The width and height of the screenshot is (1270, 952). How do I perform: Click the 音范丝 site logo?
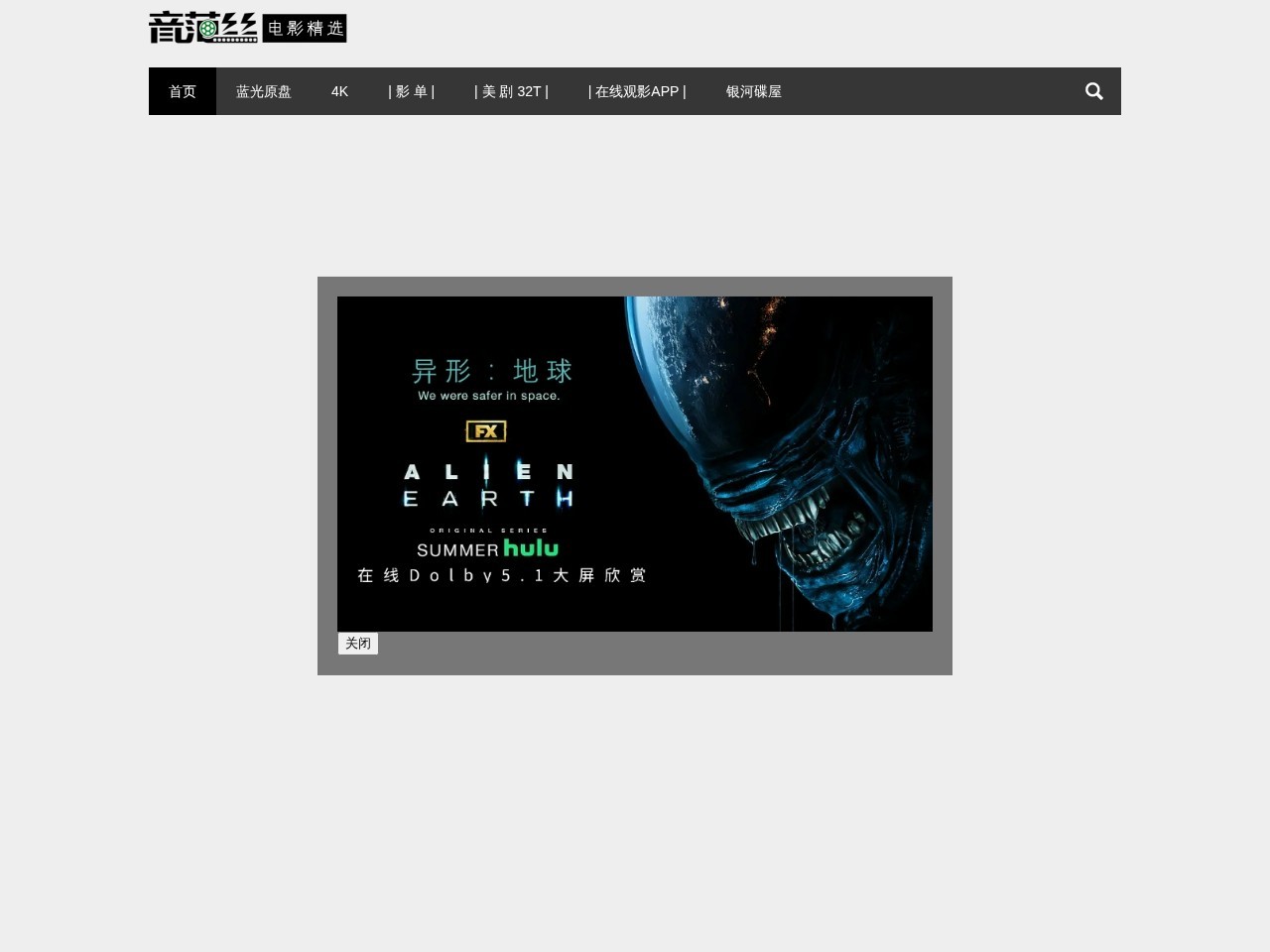[203, 28]
